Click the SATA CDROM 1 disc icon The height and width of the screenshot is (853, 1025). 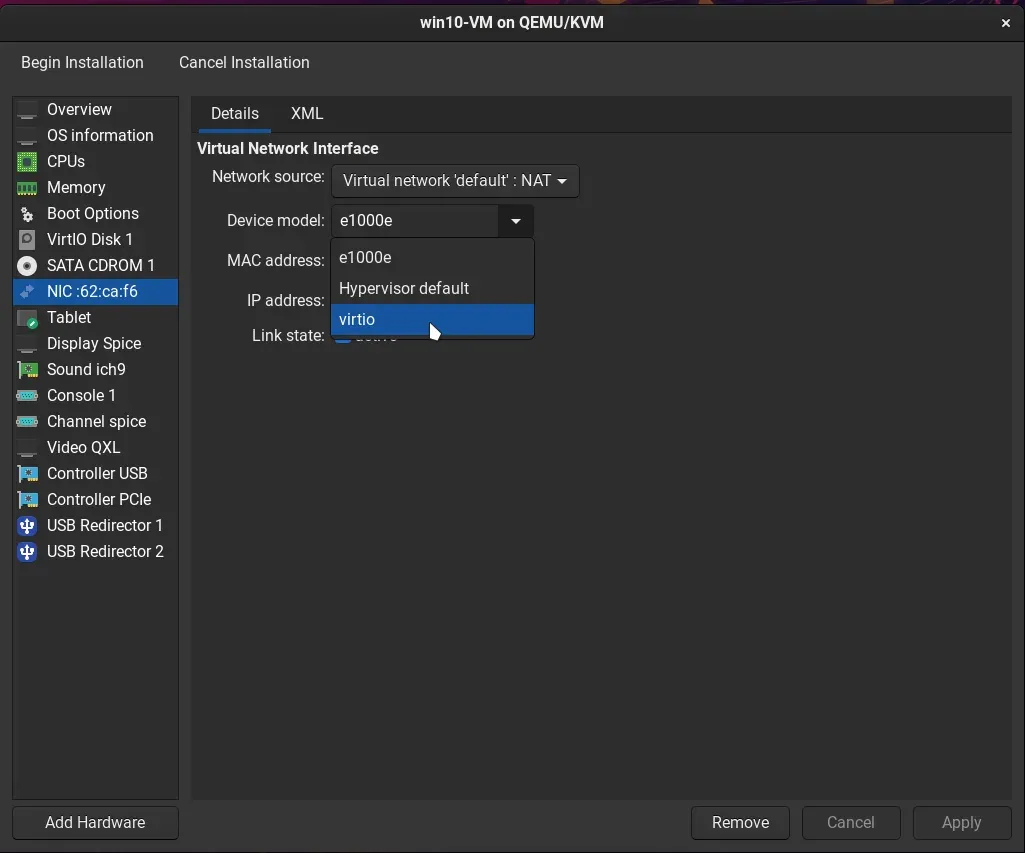[x=27, y=265]
